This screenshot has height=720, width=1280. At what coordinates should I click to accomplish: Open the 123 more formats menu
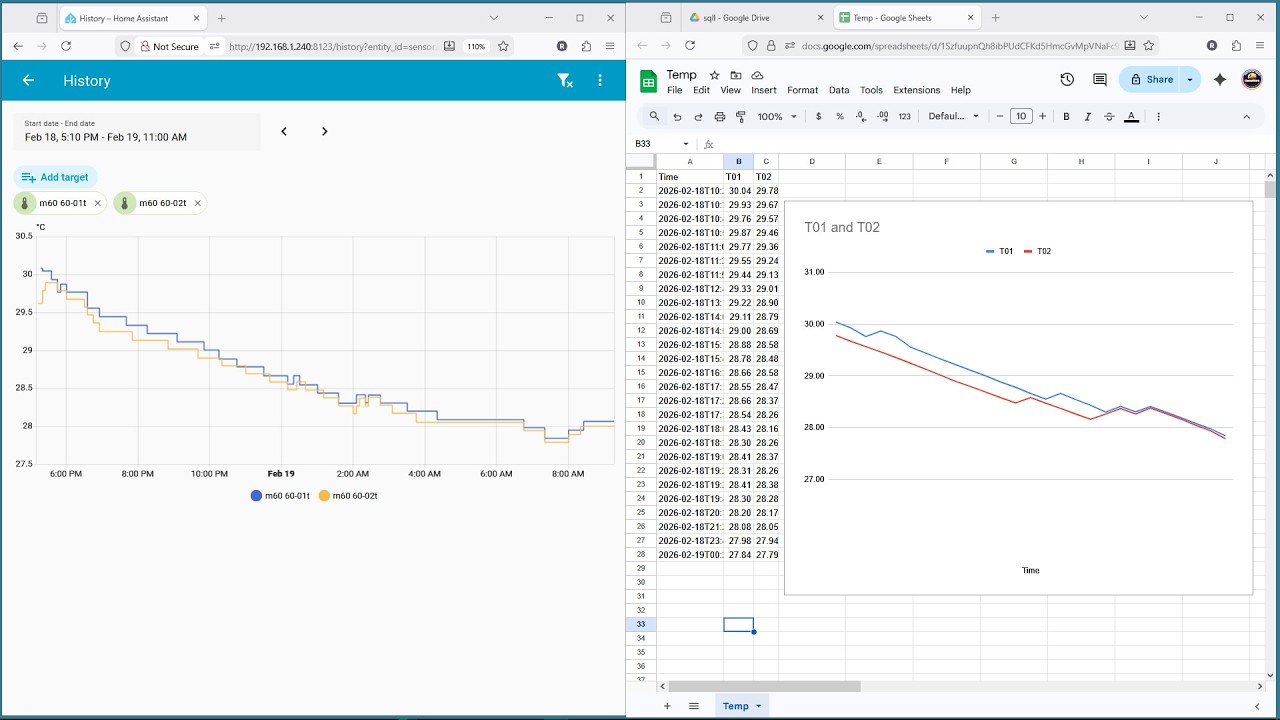(905, 116)
